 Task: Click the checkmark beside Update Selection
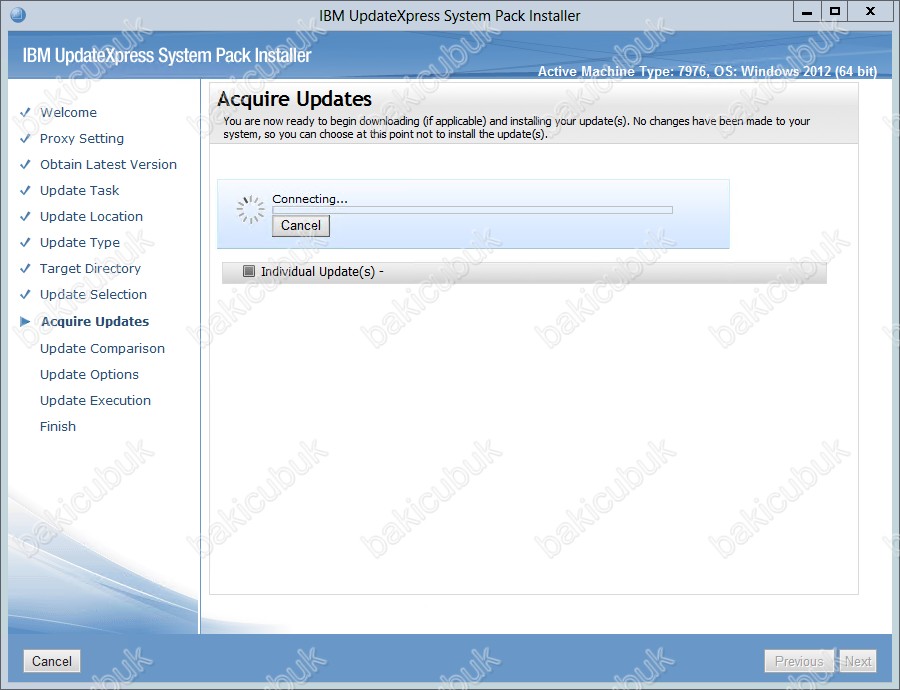coord(25,295)
